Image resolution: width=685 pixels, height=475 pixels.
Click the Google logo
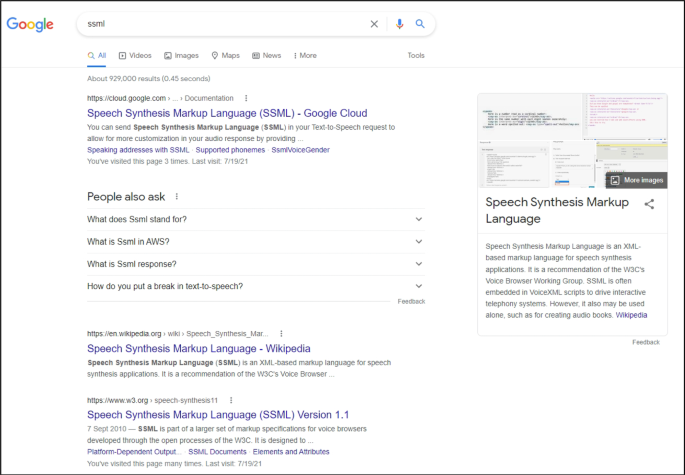pyautogui.click(x=30, y=24)
